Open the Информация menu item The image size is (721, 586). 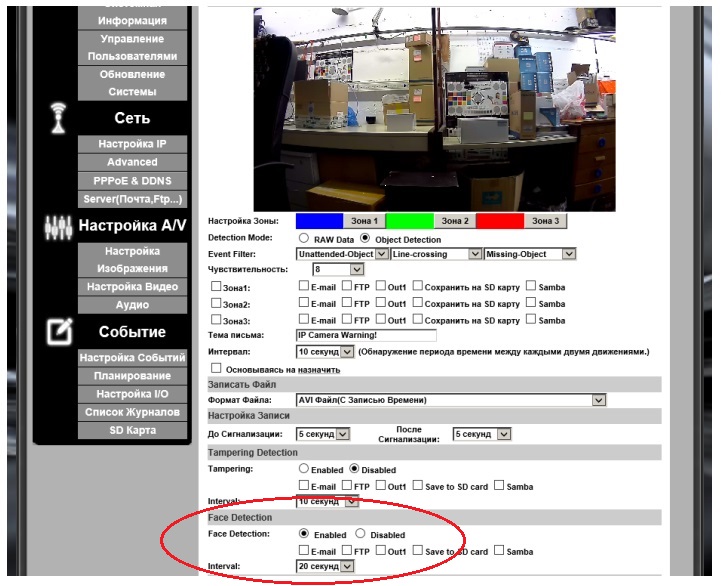coord(132,20)
